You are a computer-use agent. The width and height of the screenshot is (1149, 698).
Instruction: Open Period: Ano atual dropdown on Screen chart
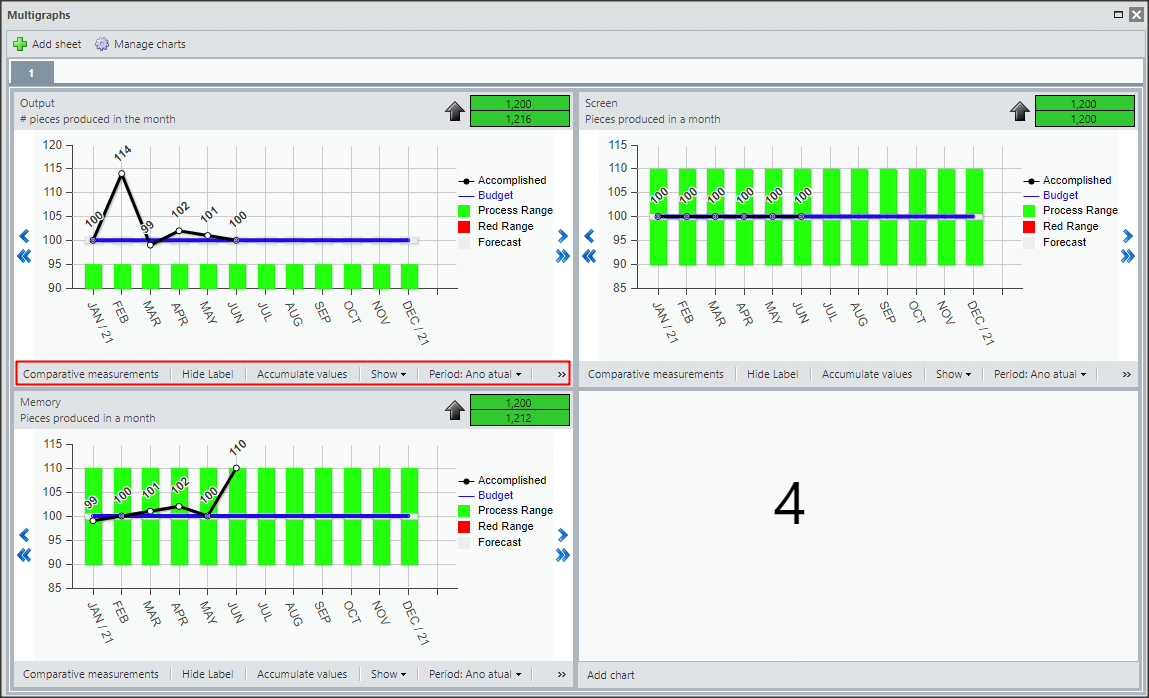(x=1040, y=374)
